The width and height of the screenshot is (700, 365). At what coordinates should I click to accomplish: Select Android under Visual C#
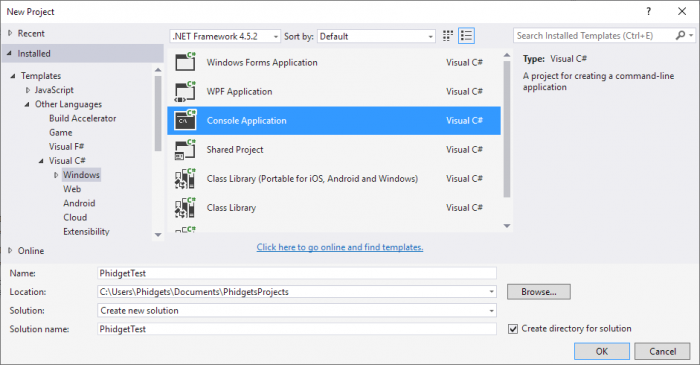point(79,203)
